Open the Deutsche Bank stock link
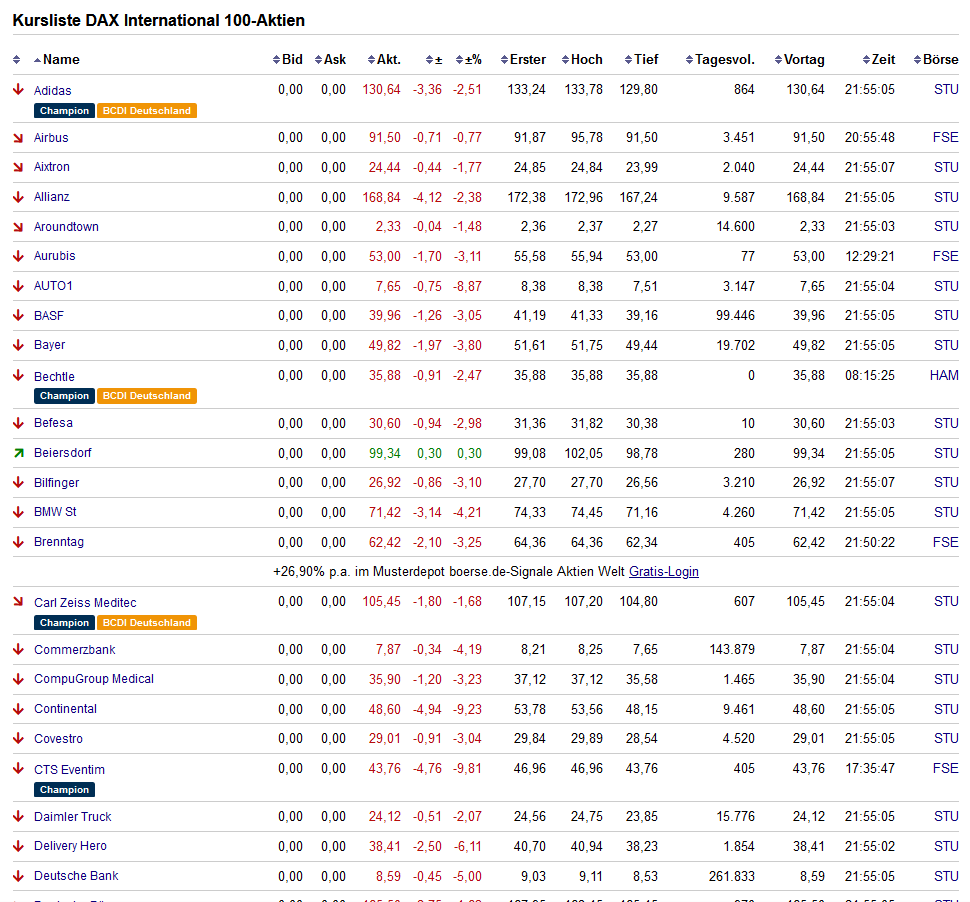The height and width of the screenshot is (902, 970). (76, 876)
